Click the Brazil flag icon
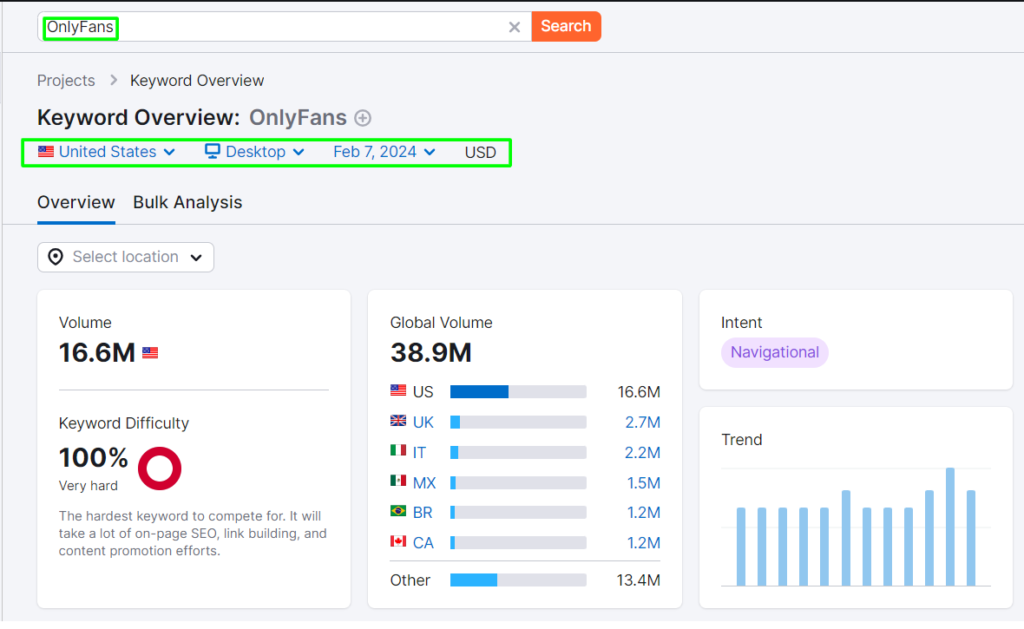 coord(398,511)
